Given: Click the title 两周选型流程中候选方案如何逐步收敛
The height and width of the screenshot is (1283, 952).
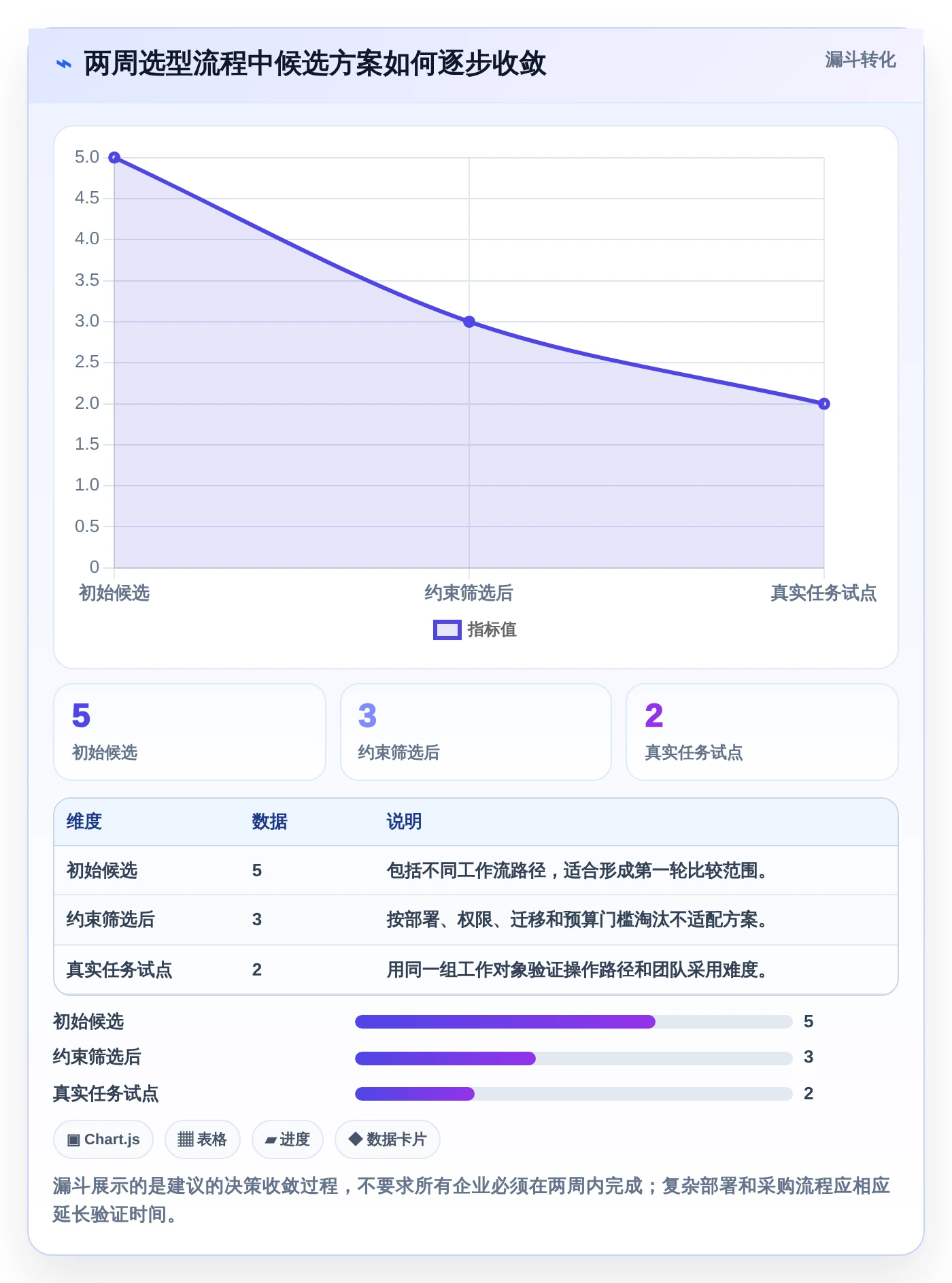Looking at the screenshot, I should click(315, 64).
